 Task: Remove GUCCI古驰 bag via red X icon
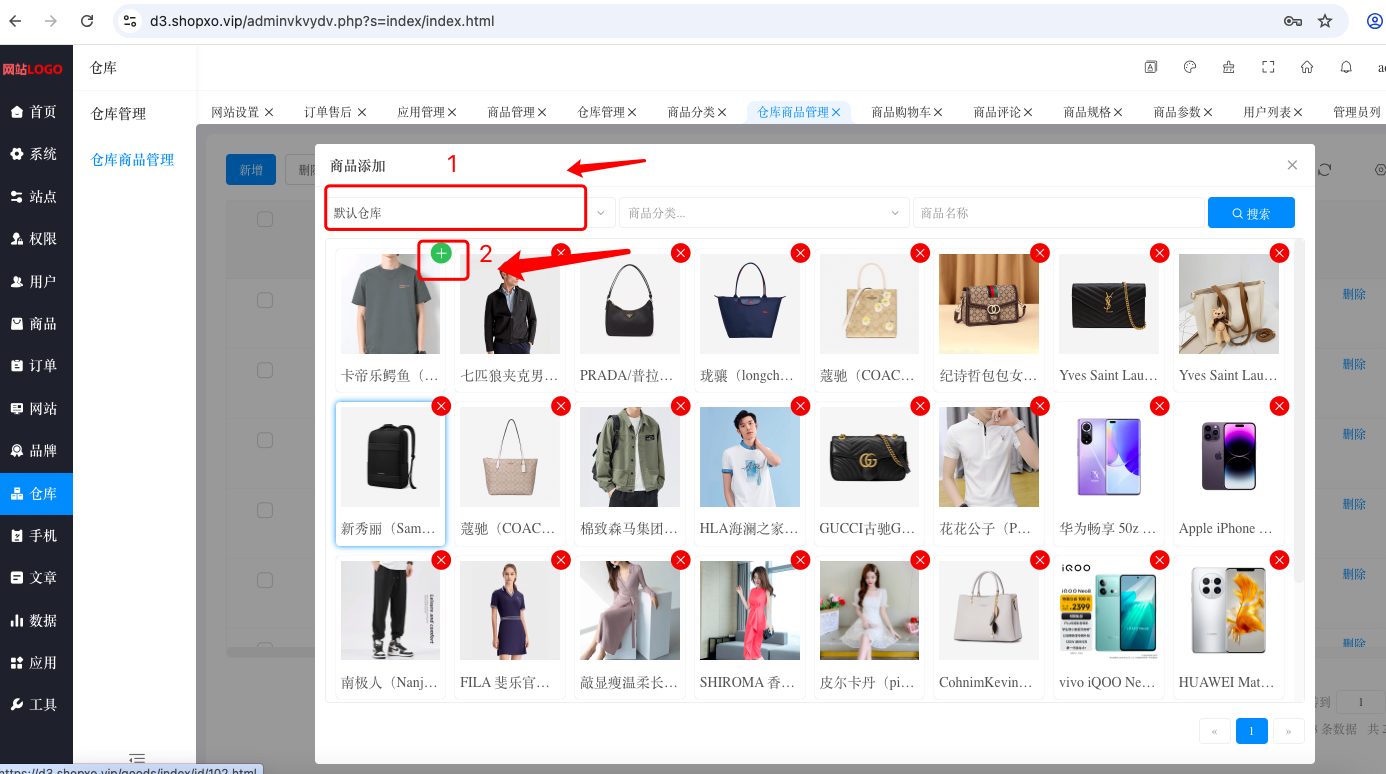pyautogui.click(x=920, y=406)
